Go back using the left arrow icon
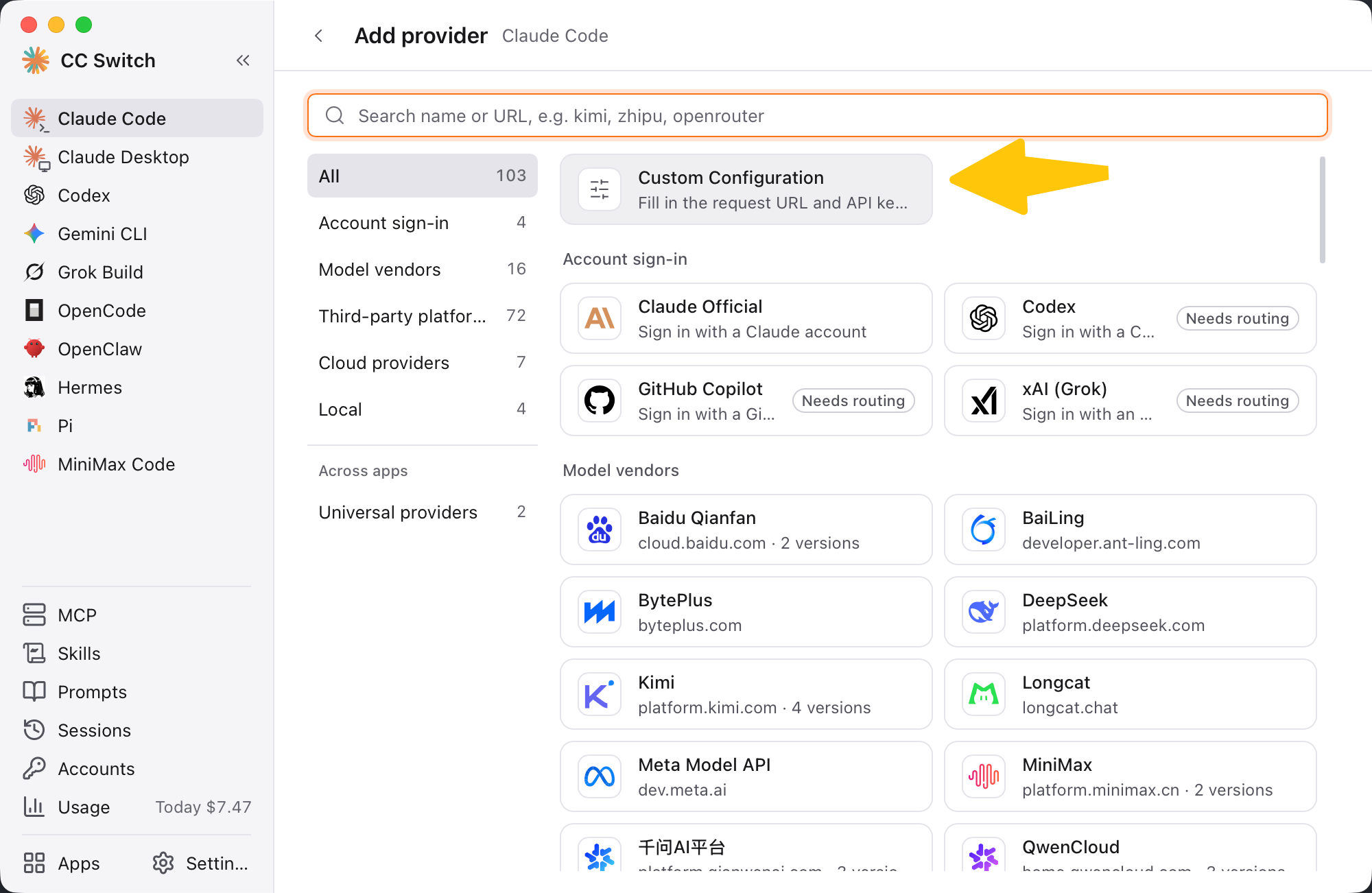The width and height of the screenshot is (1372, 893). click(318, 36)
